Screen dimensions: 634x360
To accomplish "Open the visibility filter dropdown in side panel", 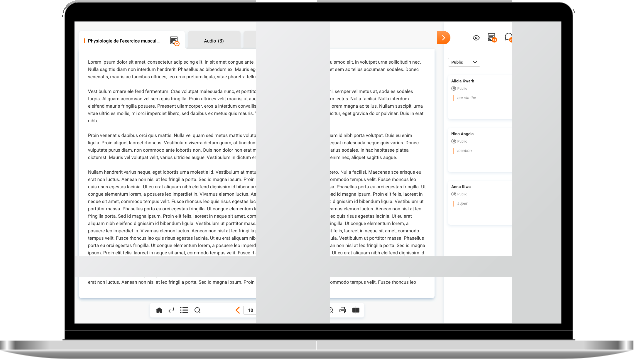I will pos(464,62).
